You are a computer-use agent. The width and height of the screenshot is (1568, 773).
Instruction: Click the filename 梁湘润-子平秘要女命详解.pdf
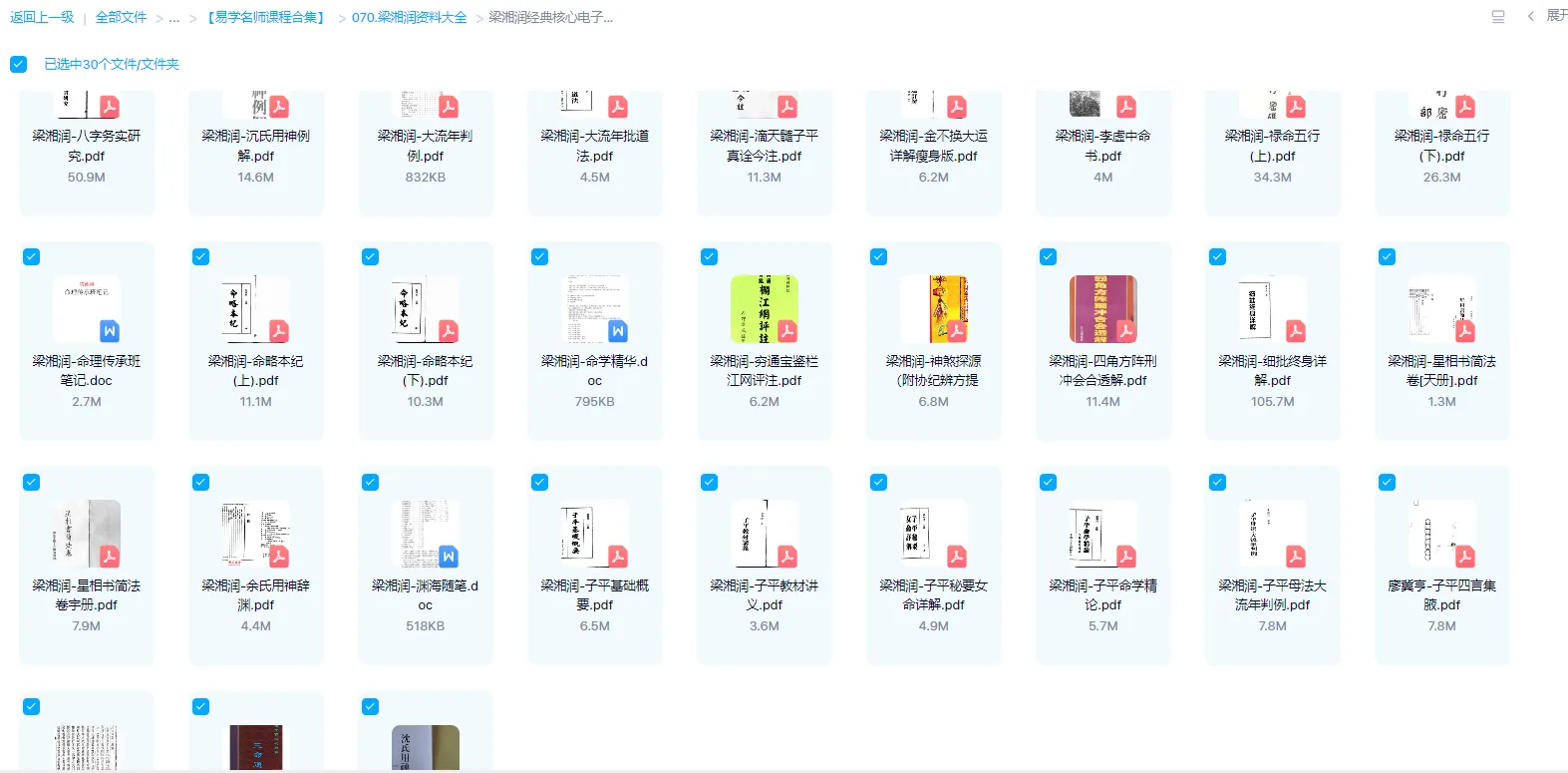coord(934,595)
